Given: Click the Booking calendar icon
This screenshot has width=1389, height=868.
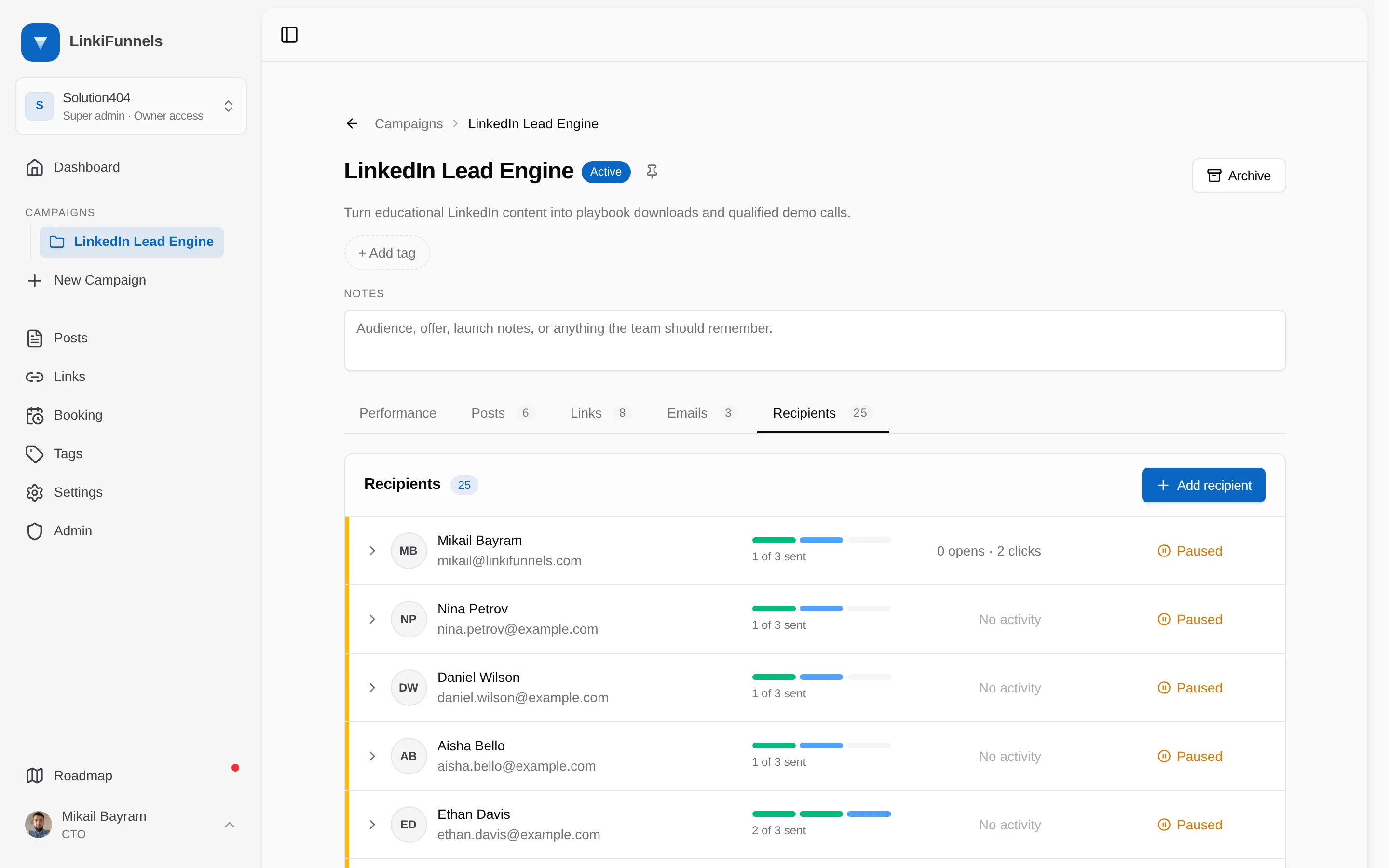Looking at the screenshot, I should 34,415.
